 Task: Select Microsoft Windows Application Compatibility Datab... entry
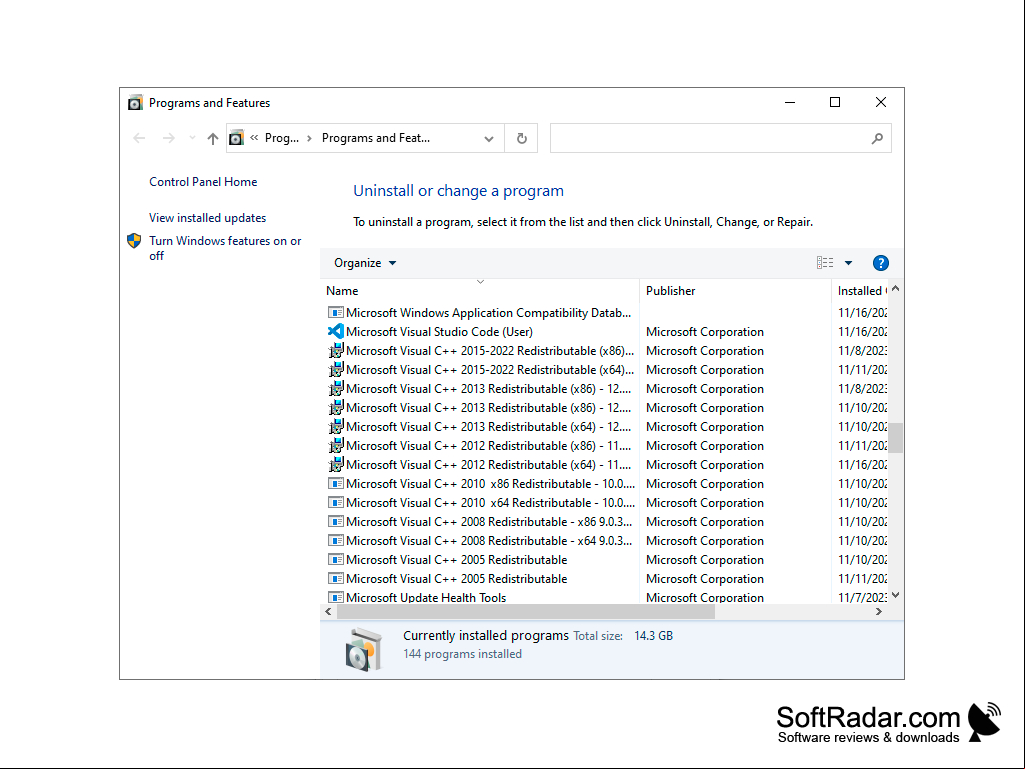pos(488,313)
